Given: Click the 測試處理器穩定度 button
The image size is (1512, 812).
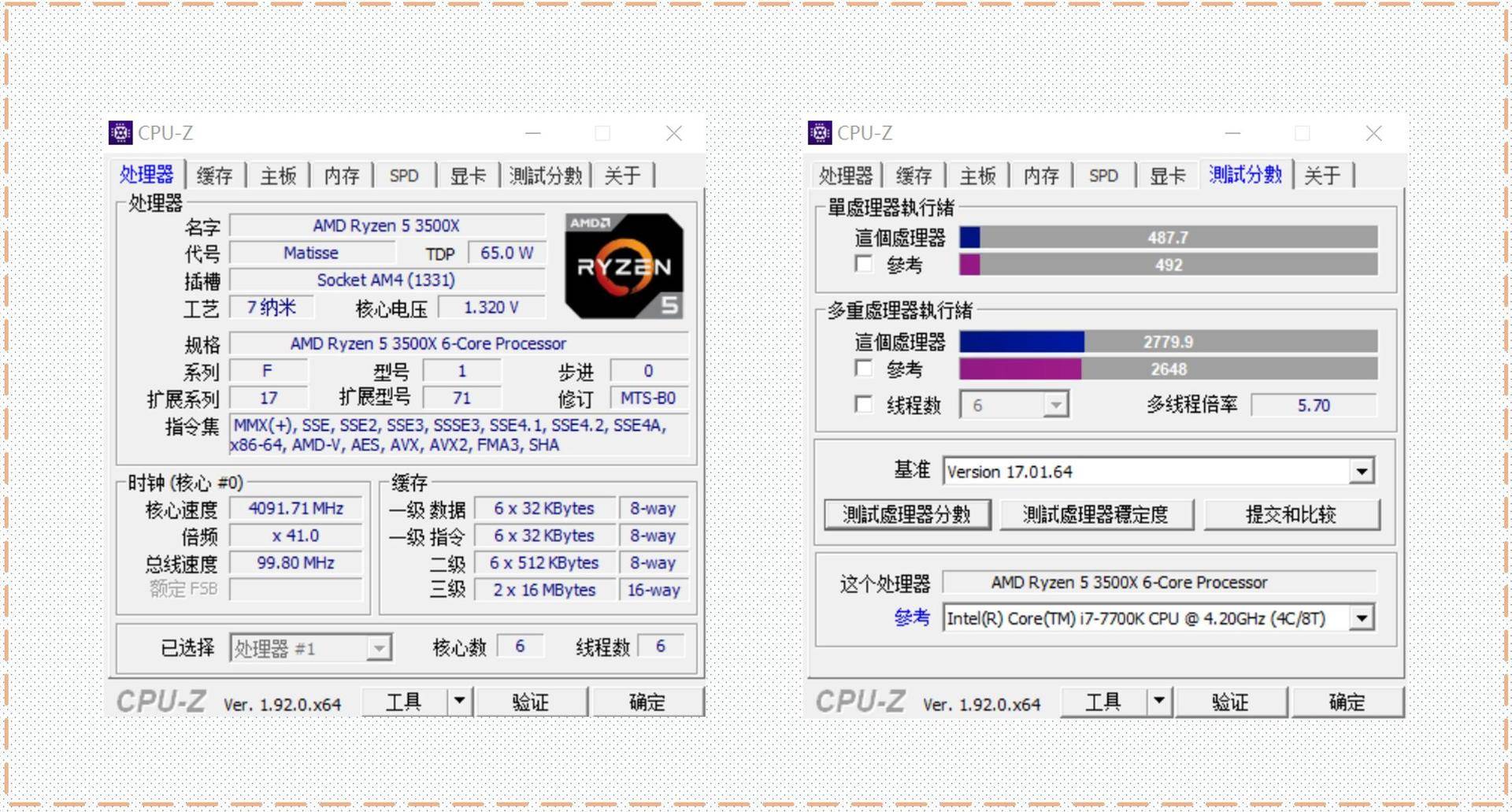Looking at the screenshot, I should pyautogui.click(x=1095, y=514).
